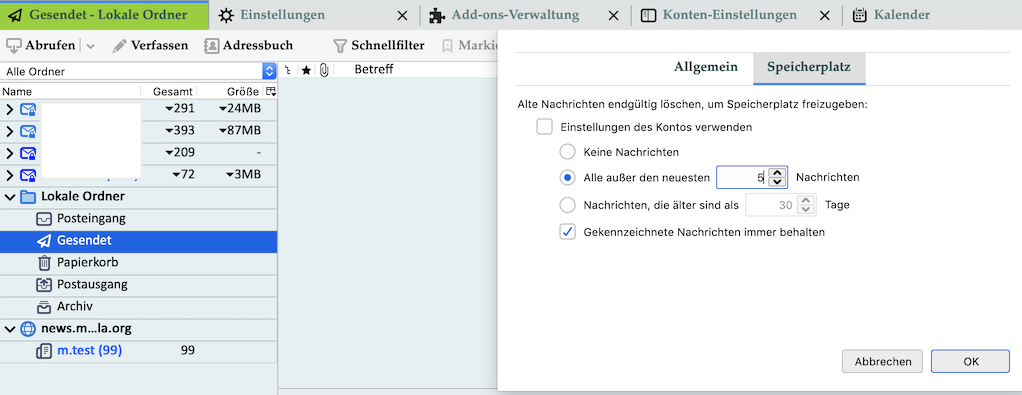The height and width of the screenshot is (395, 1022).
Task: Increase the newest messages count stepper
Action: pos(776,173)
